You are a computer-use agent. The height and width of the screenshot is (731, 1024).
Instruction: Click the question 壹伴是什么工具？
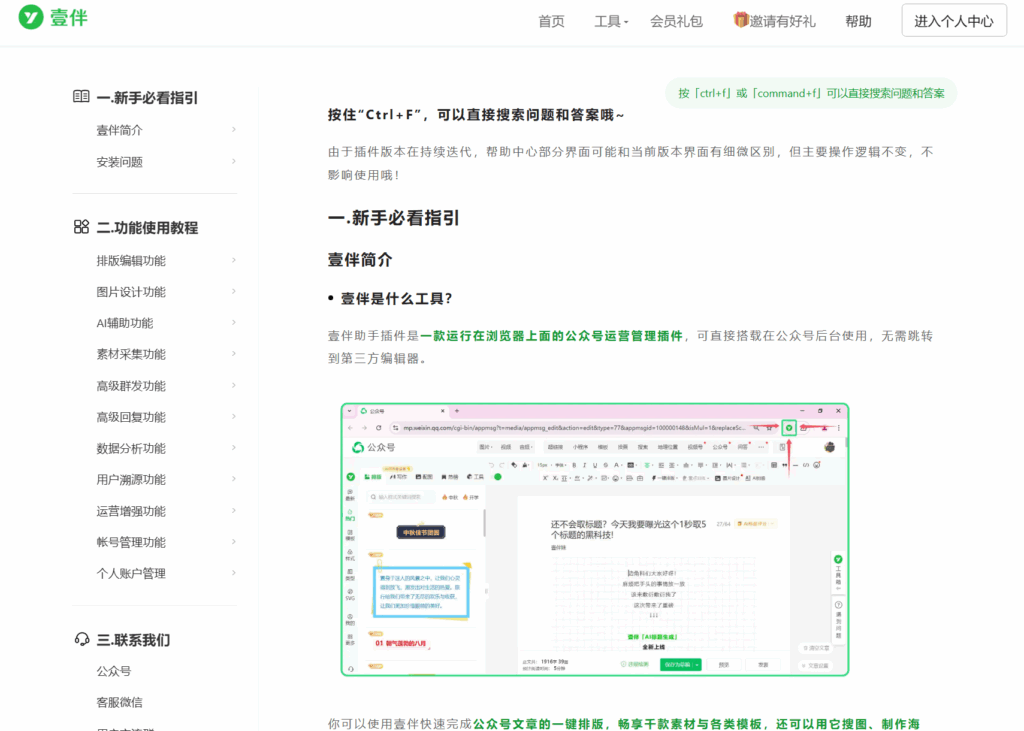tap(396, 299)
